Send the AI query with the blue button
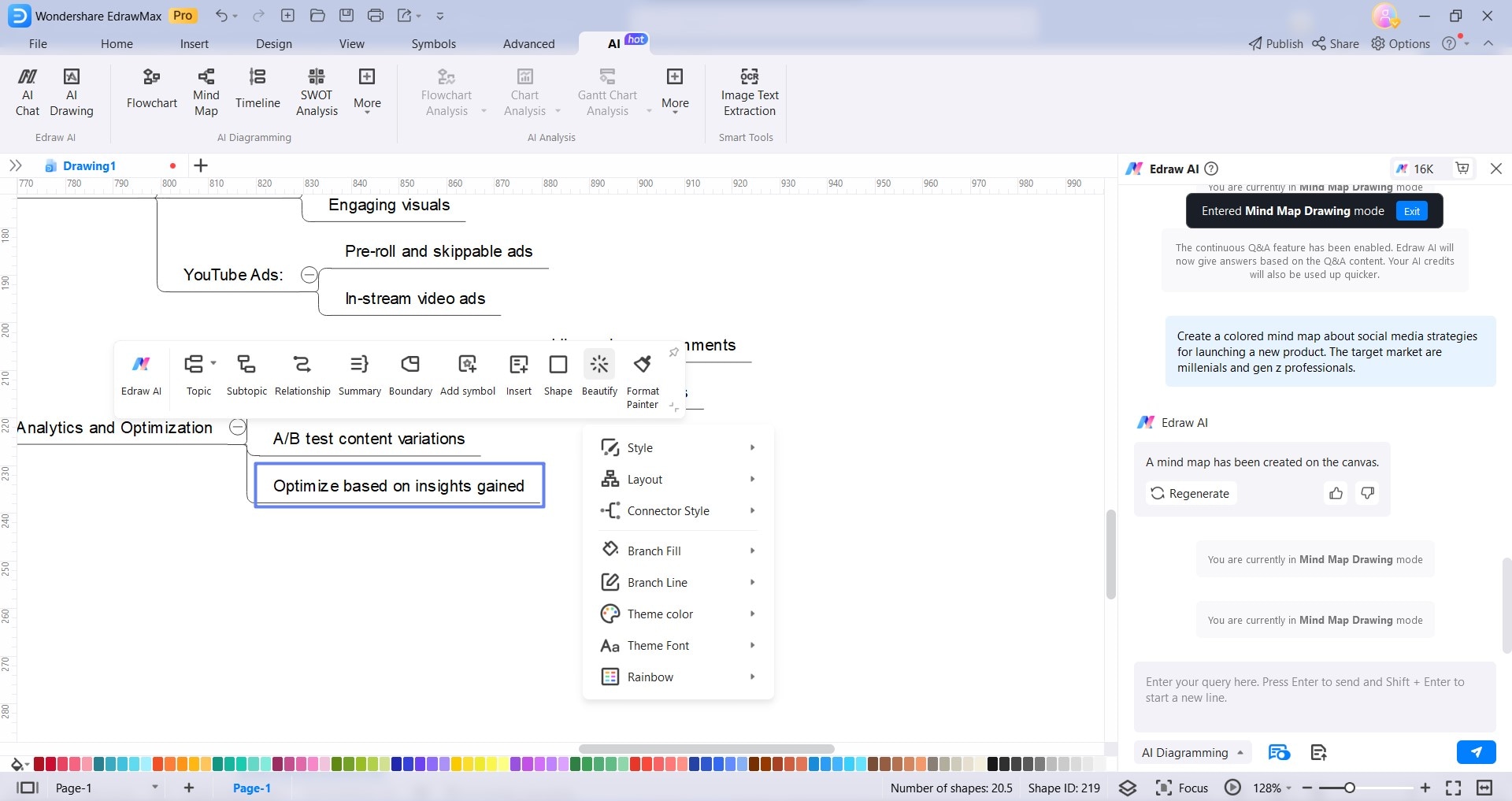1512x801 pixels. pos(1476,752)
